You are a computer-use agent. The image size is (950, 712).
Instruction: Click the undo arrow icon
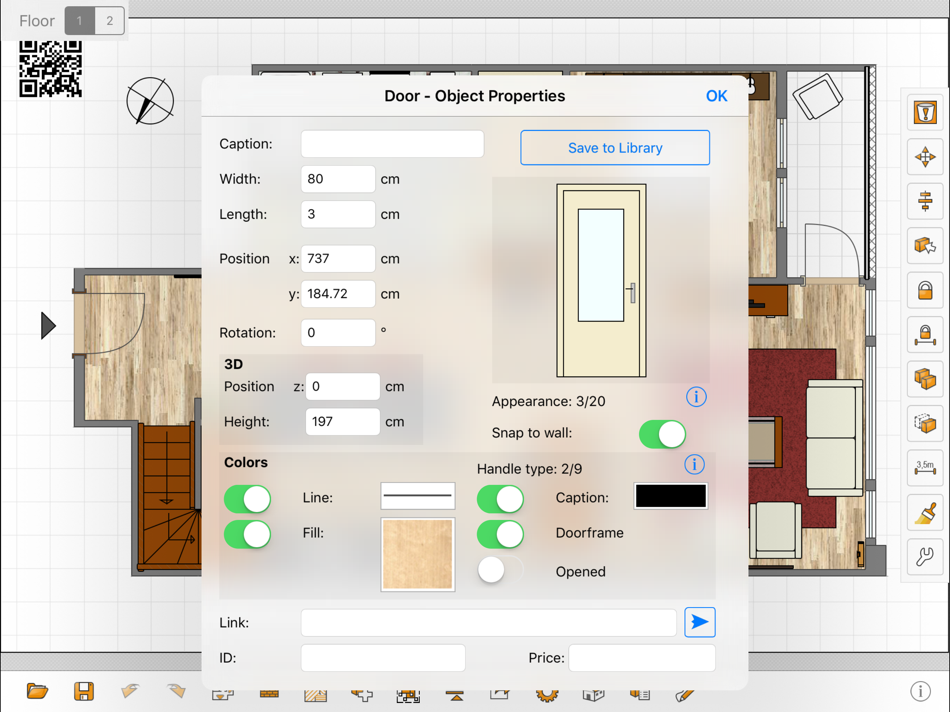pos(130,691)
